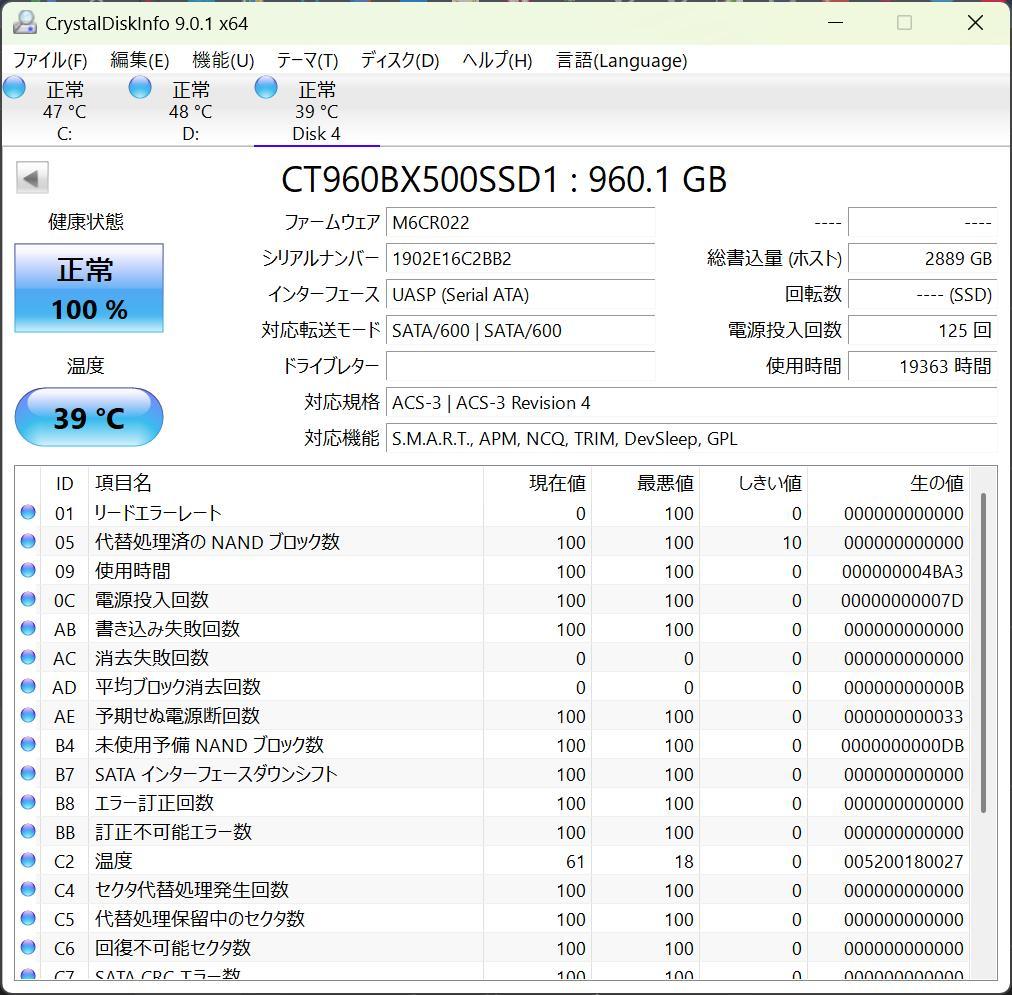Viewport: 1012px width, 995px height.
Task: Click the 現在値 column header
Action: [x=537, y=483]
